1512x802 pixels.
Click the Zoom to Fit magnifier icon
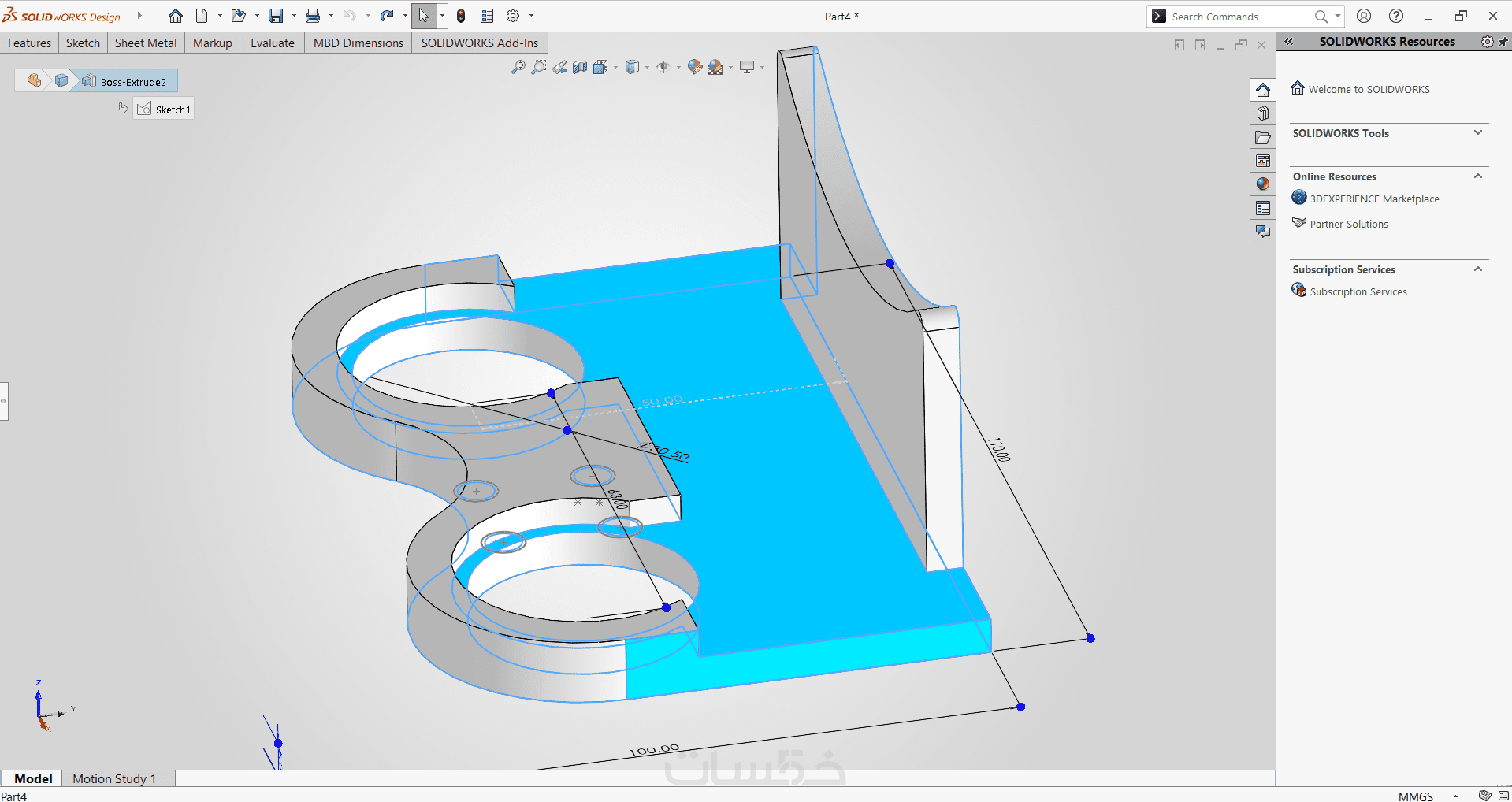tap(518, 68)
